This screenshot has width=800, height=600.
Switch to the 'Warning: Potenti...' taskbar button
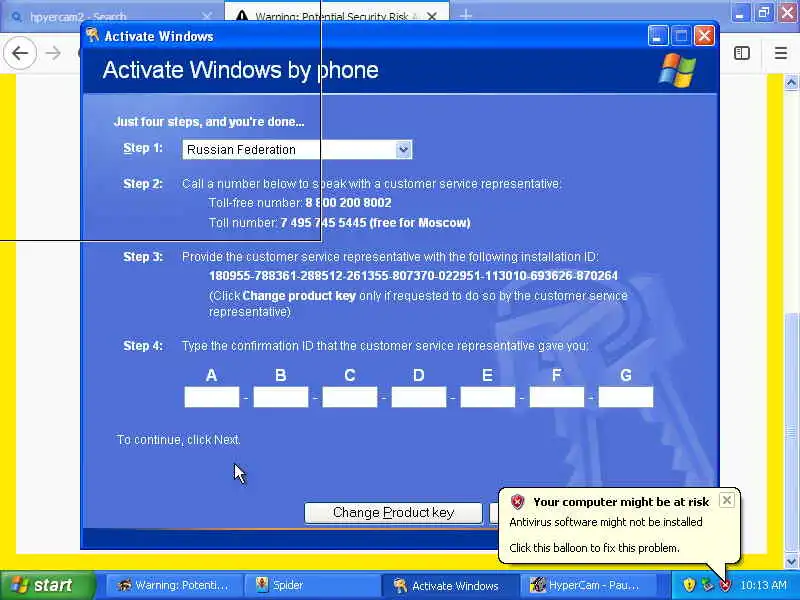click(x=173, y=585)
